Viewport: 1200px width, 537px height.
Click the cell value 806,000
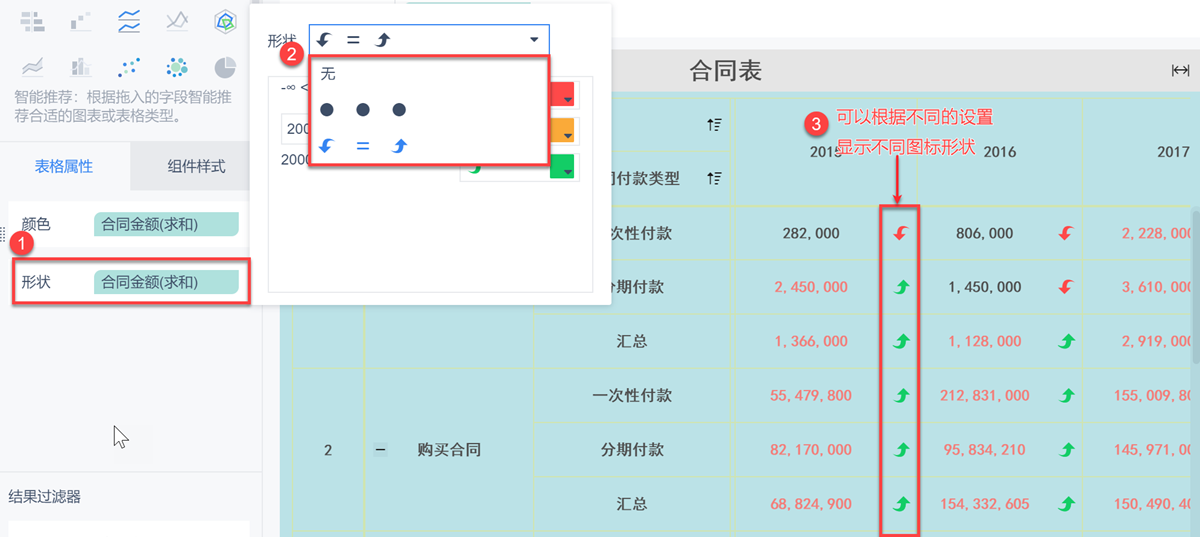pos(984,233)
